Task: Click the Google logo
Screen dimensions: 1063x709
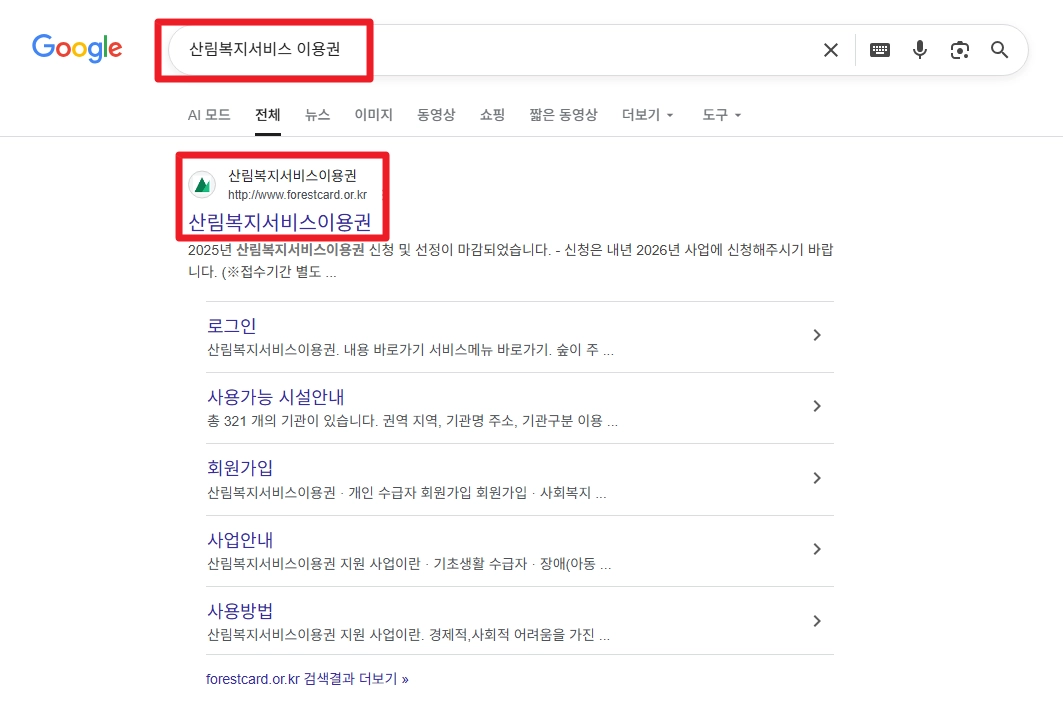Action: pos(77,47)
